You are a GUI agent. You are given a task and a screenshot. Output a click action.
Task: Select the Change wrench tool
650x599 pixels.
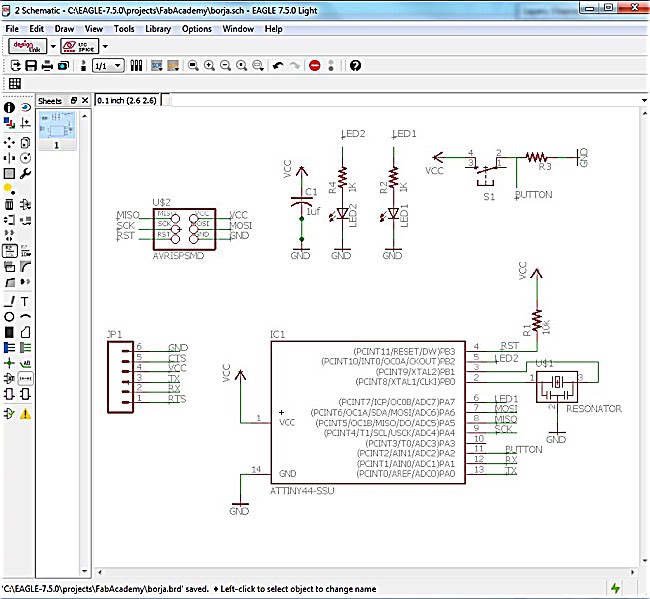click(x=25, y=173)
